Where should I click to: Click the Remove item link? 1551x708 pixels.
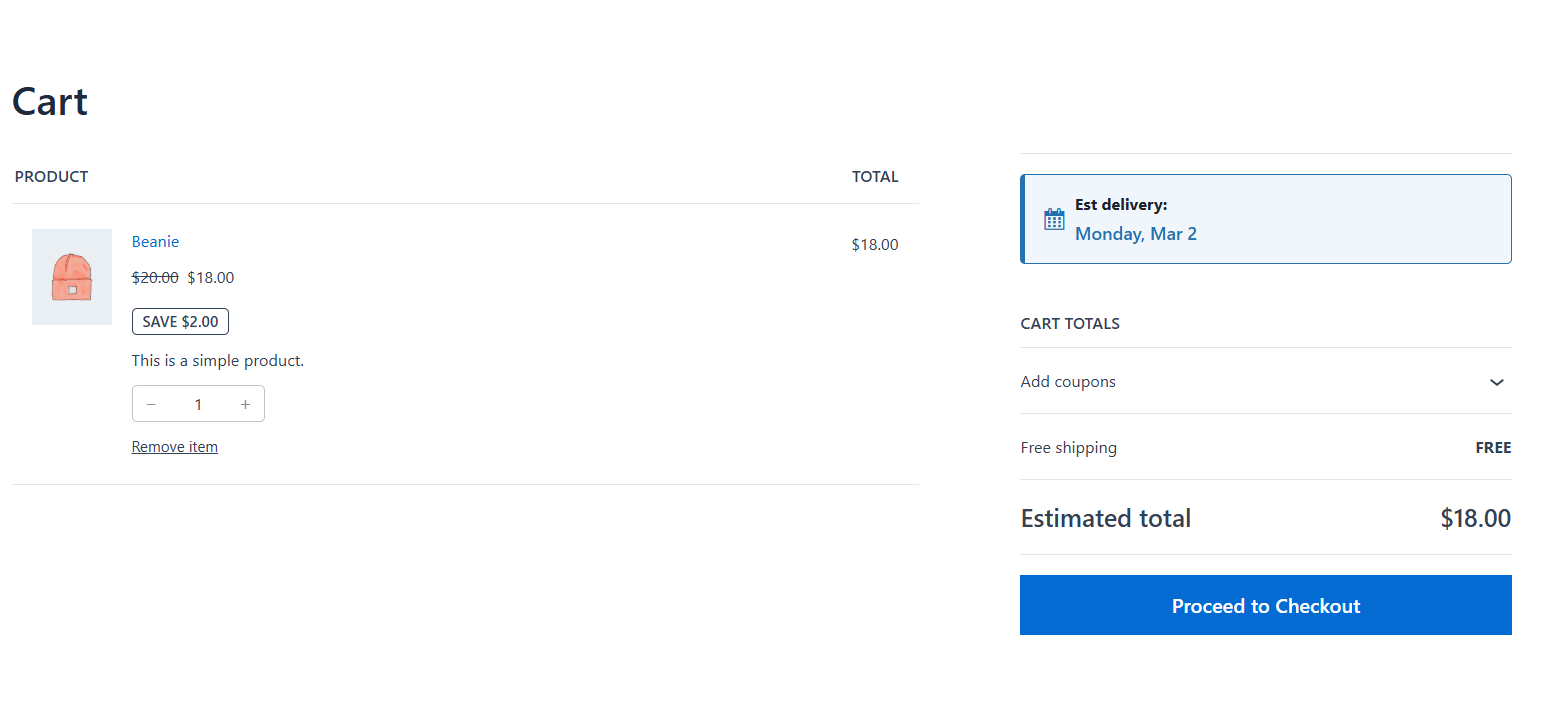174,447
